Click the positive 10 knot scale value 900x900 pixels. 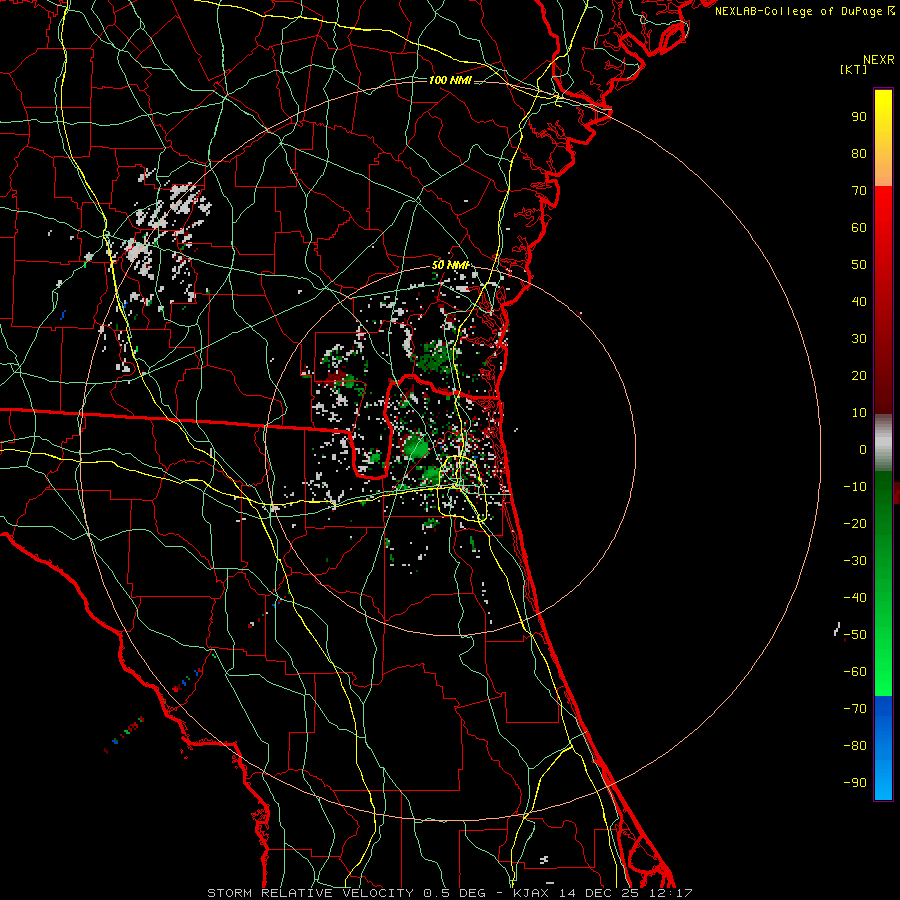(859, 413)
